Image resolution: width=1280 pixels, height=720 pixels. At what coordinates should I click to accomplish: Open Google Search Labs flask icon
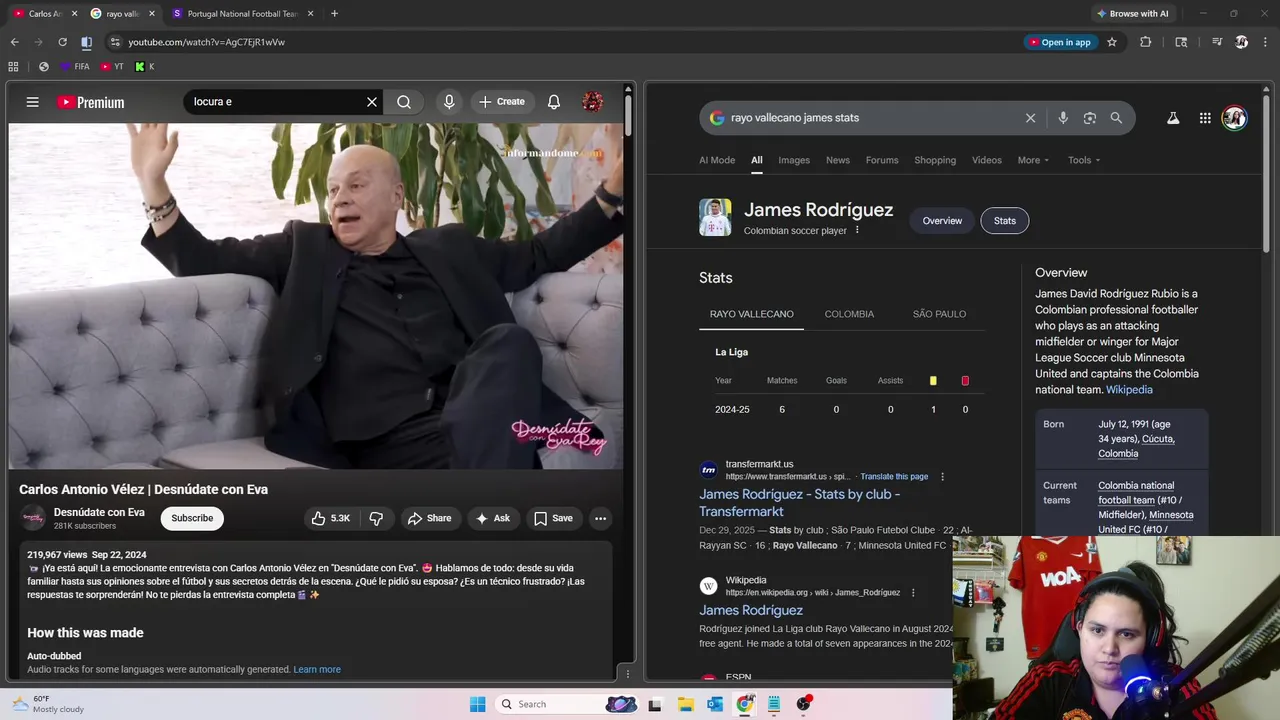coord(1173,118)
